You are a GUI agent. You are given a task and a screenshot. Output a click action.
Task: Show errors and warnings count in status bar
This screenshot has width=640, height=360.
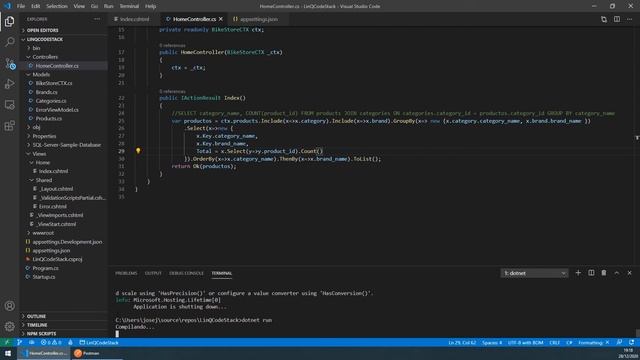51,342
